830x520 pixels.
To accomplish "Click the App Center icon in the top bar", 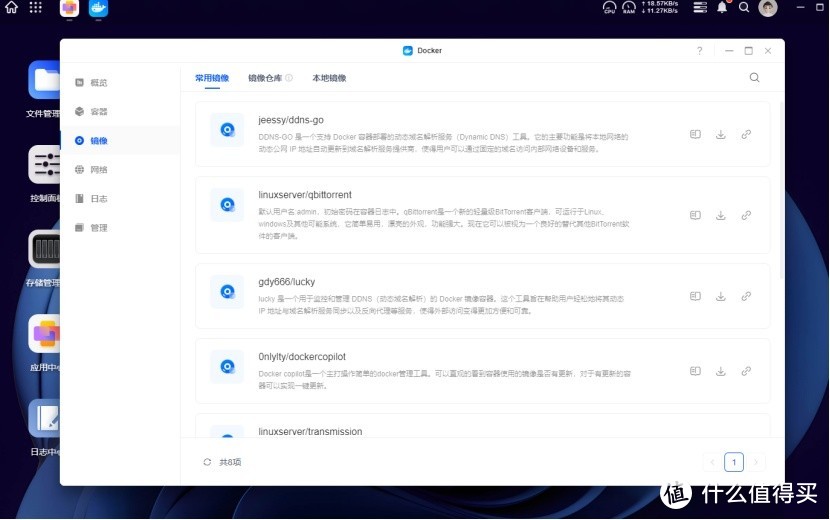I will (x=69, y=8).
